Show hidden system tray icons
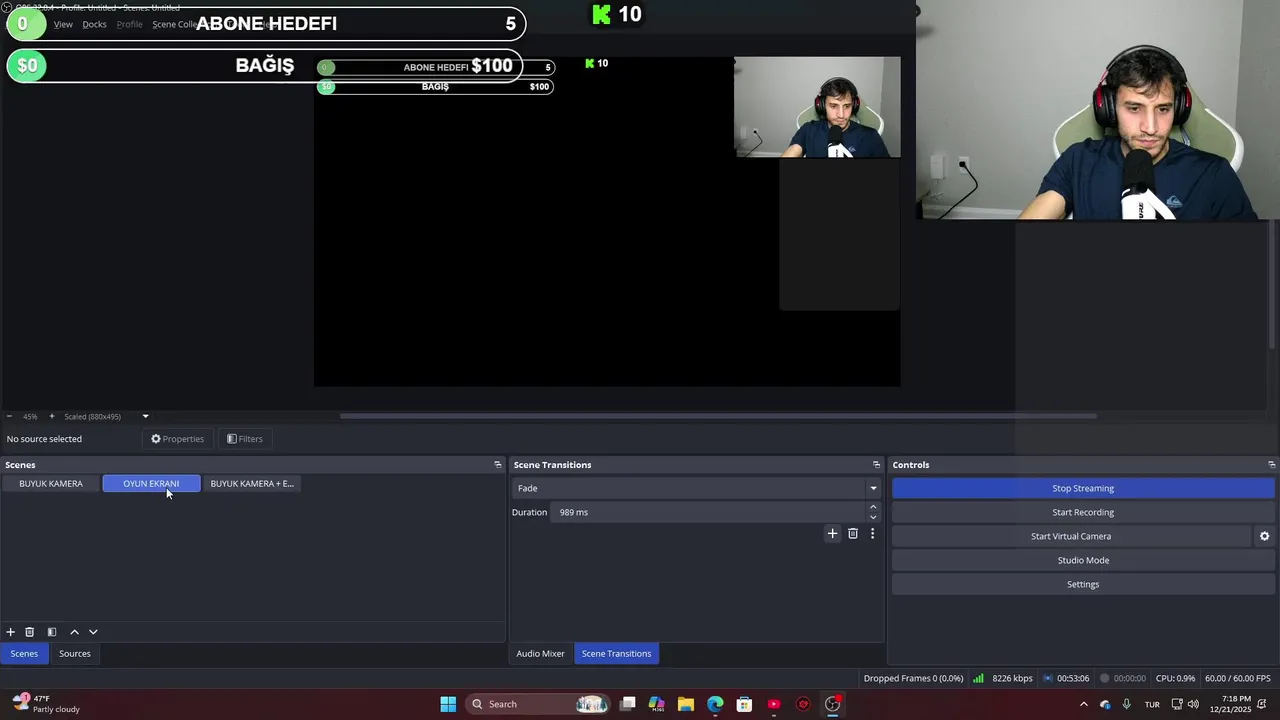This screenshot has width=1280, height=720. pos(1083,704)
